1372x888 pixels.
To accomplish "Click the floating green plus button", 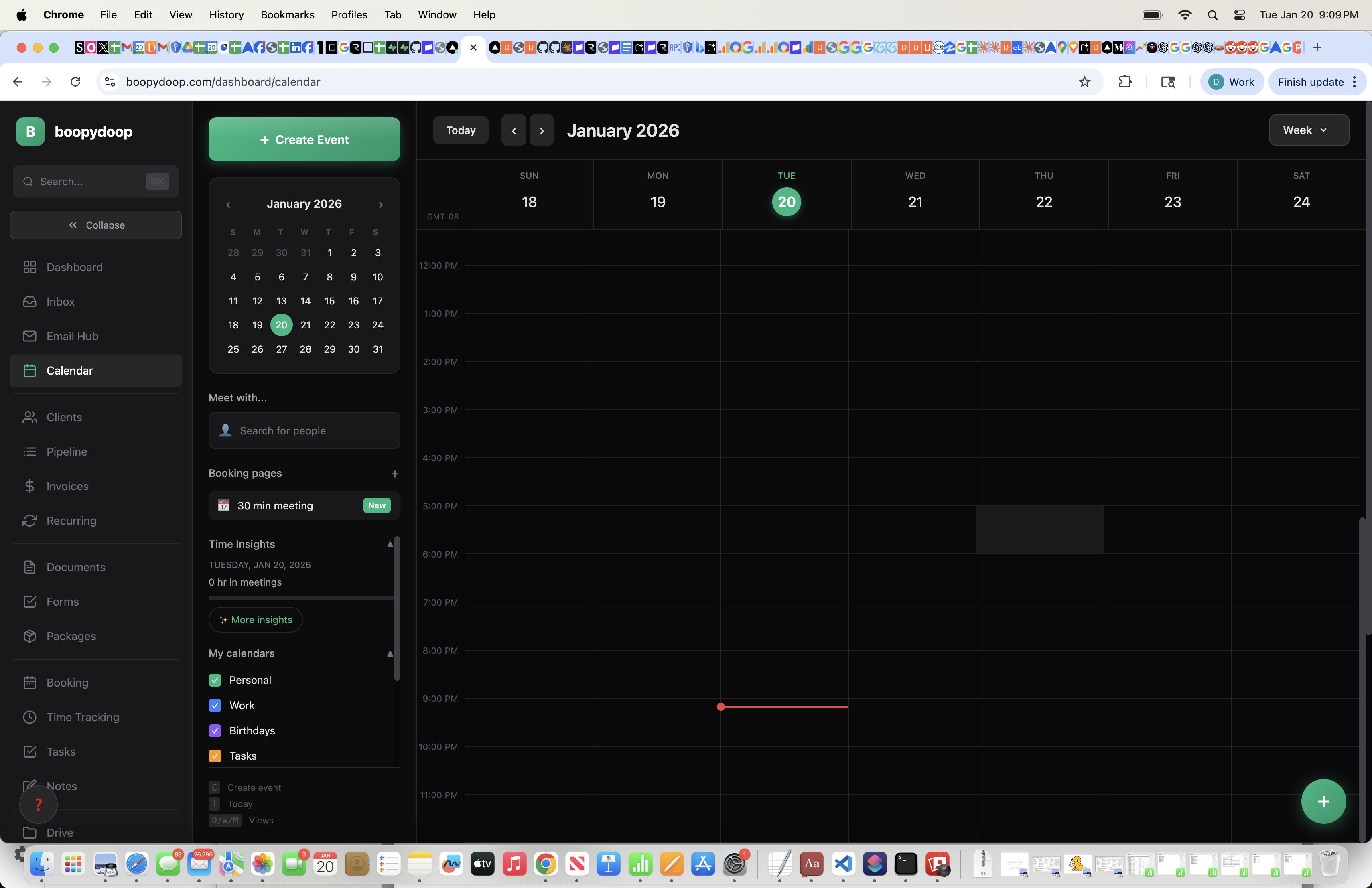I will click(x=1323, y=801).
